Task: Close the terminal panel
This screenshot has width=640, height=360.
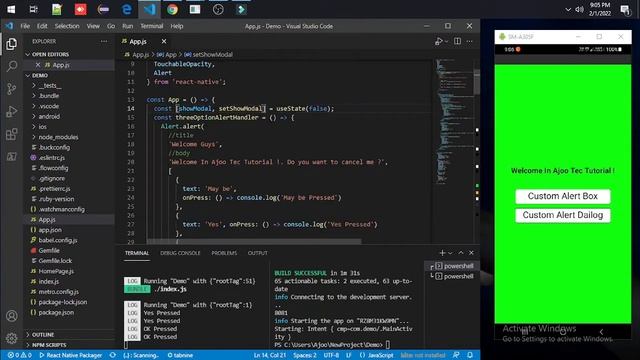Action: click(471, 253)
